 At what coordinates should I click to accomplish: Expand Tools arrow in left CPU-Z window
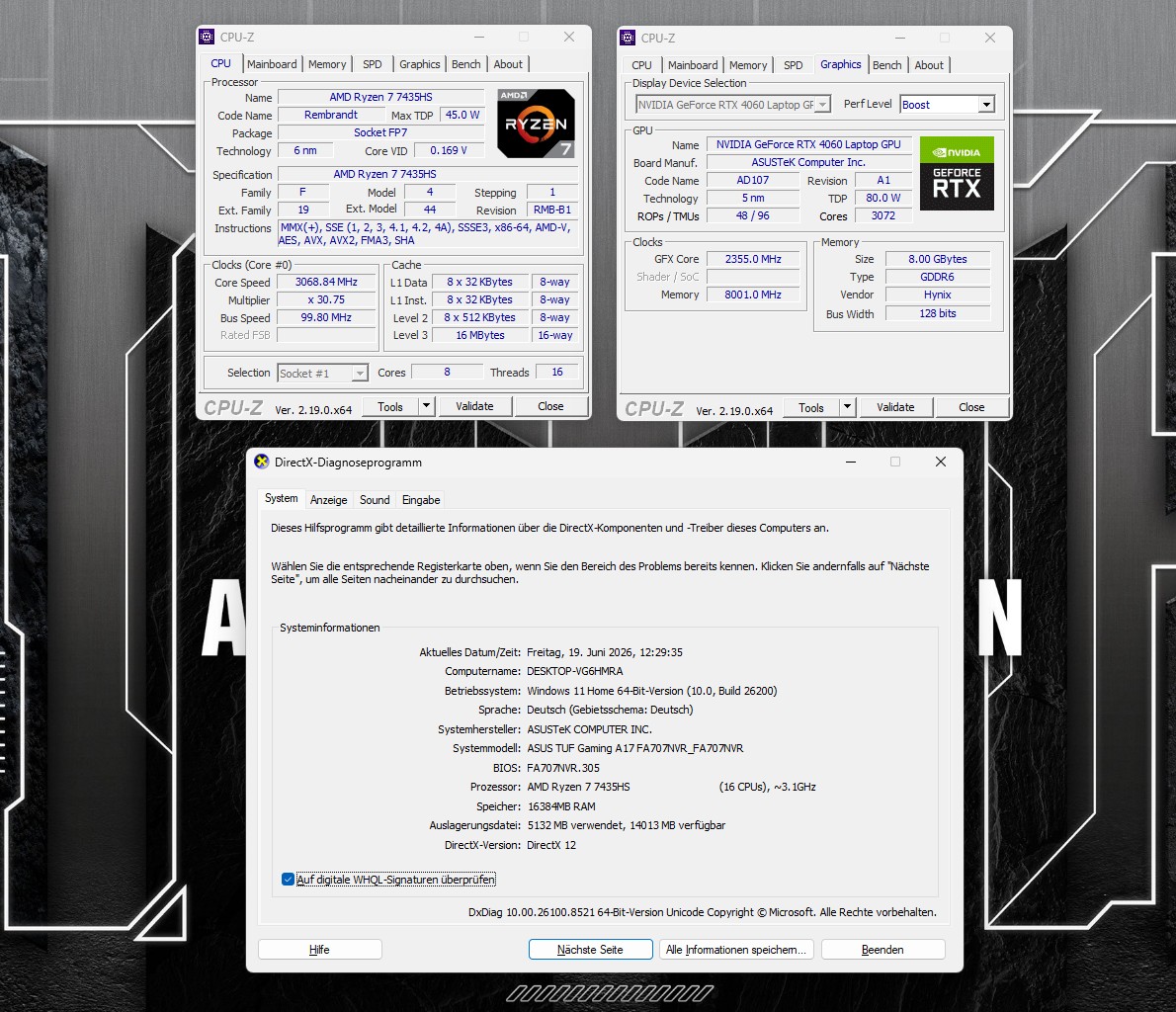coord(426,406)
